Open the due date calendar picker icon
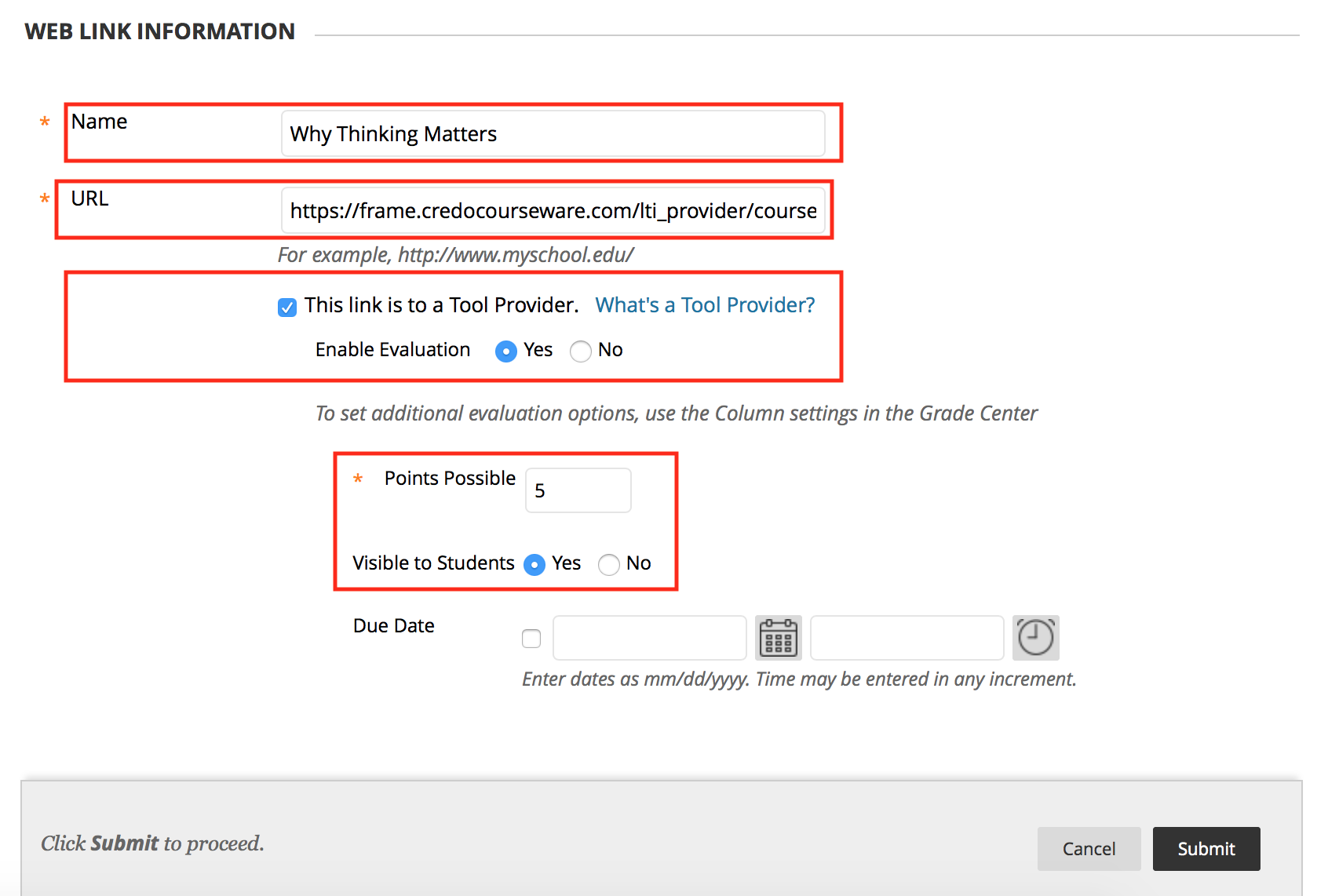The image size is (1328, 896). click(x=778, y=637)
